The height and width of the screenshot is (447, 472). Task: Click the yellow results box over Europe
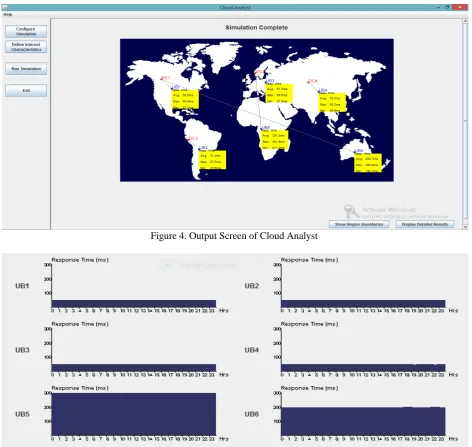[x=279, y=93]
